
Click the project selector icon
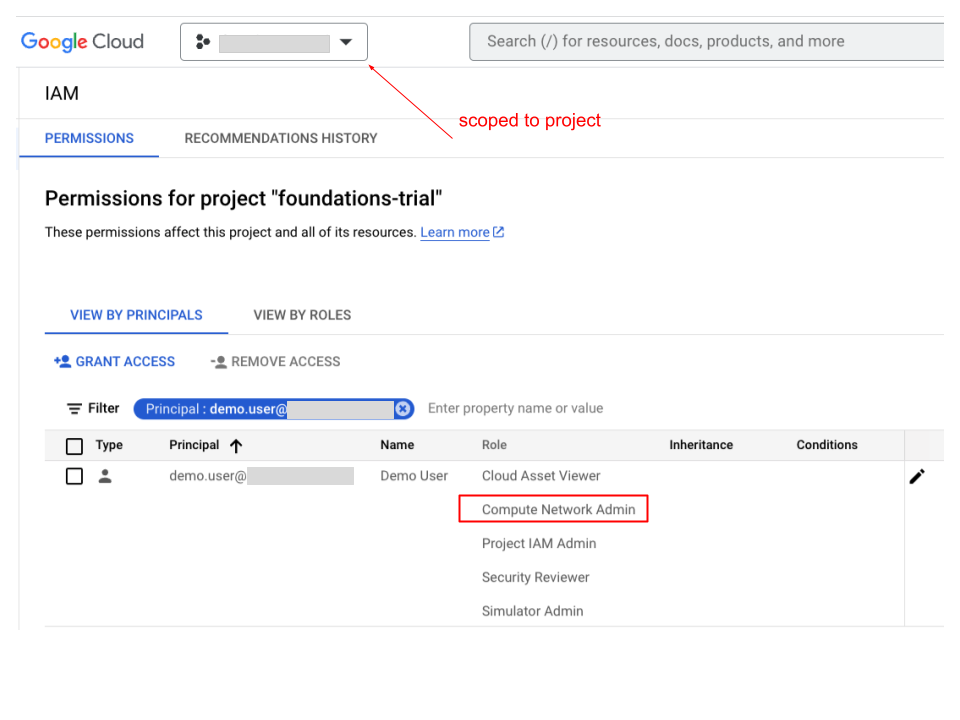click(202, 41)
